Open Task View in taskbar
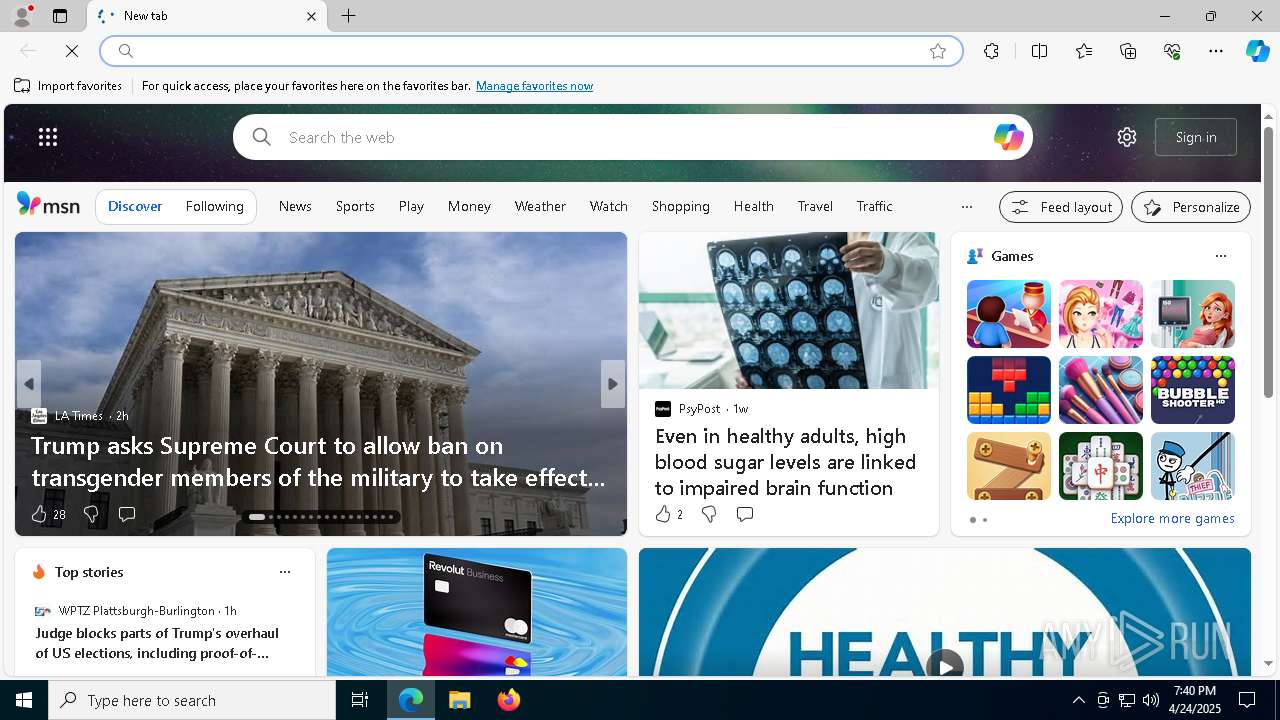Image resolution: width=1280 pixels, height=720 pixels. 360,700
